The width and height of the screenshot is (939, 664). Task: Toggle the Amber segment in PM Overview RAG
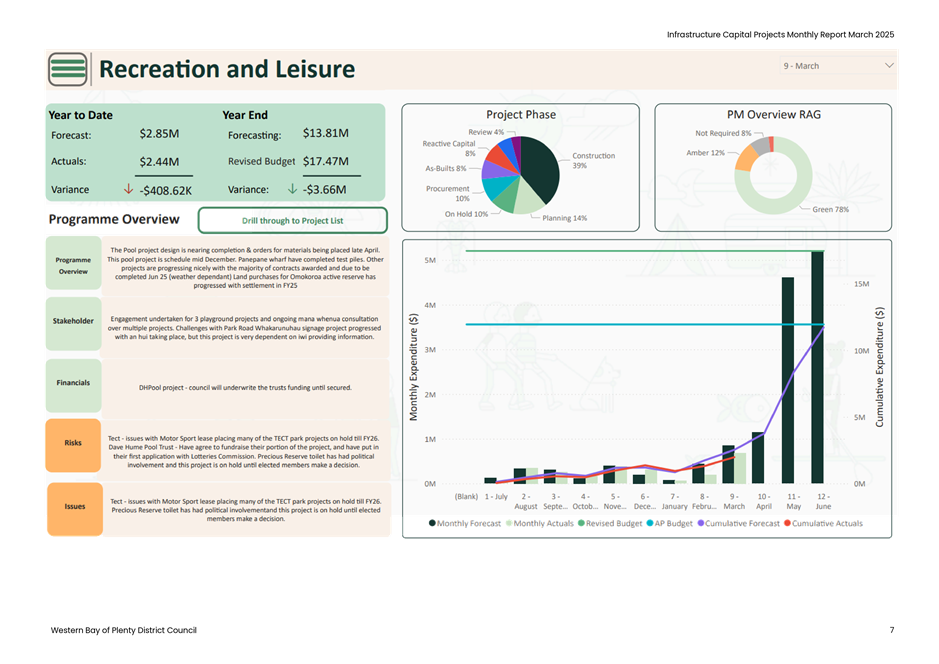coord(745,159)
